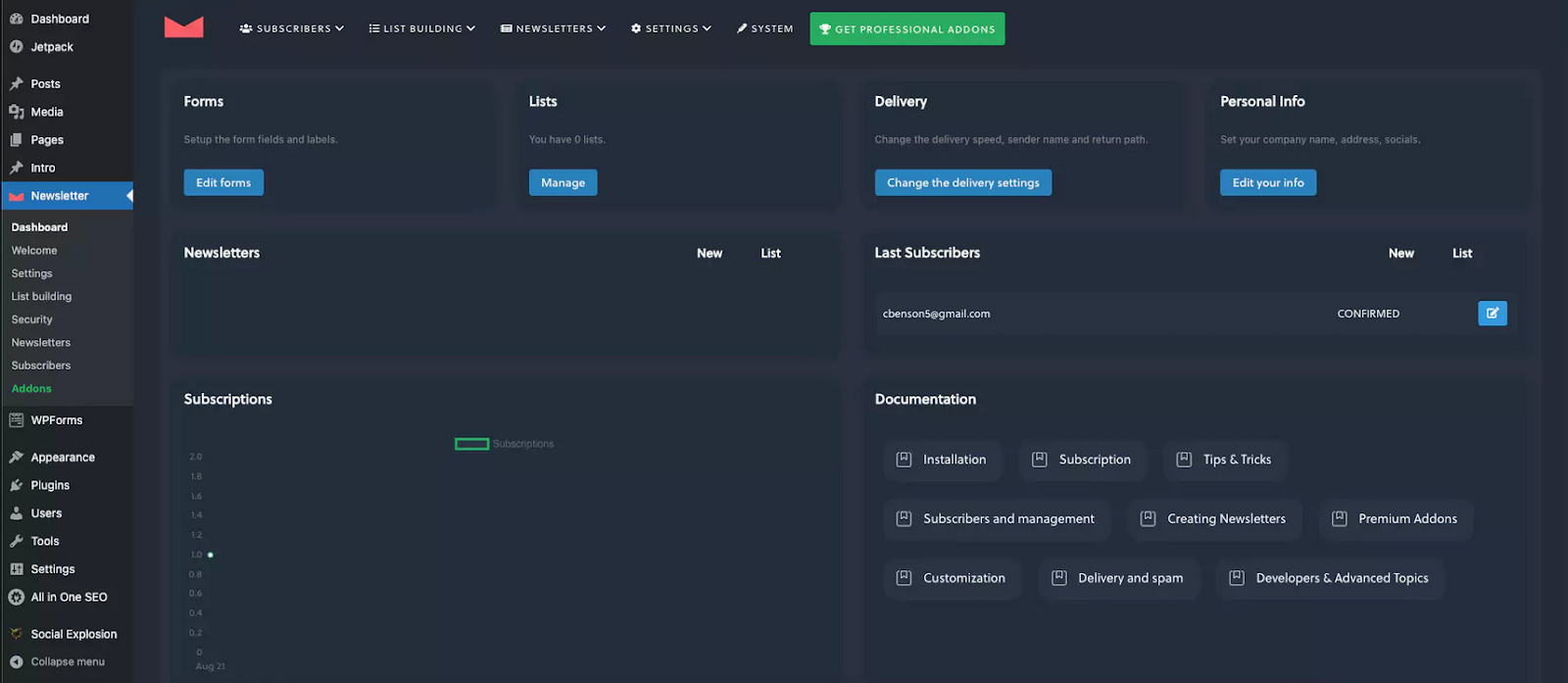Open the System menu item
This screenshot has height=683, width=1568.
pyautogui.click(x=765, y=28)
